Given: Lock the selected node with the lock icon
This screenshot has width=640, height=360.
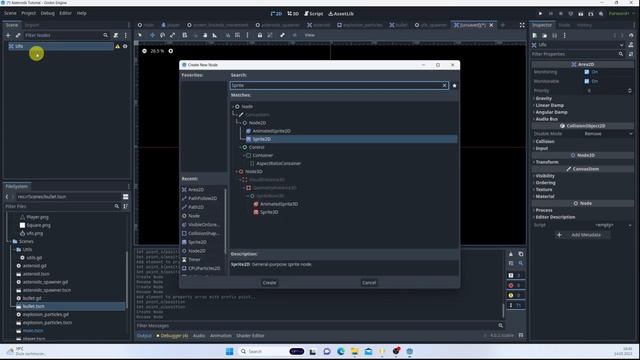Looking at the screenshot, I should [260, 35].
